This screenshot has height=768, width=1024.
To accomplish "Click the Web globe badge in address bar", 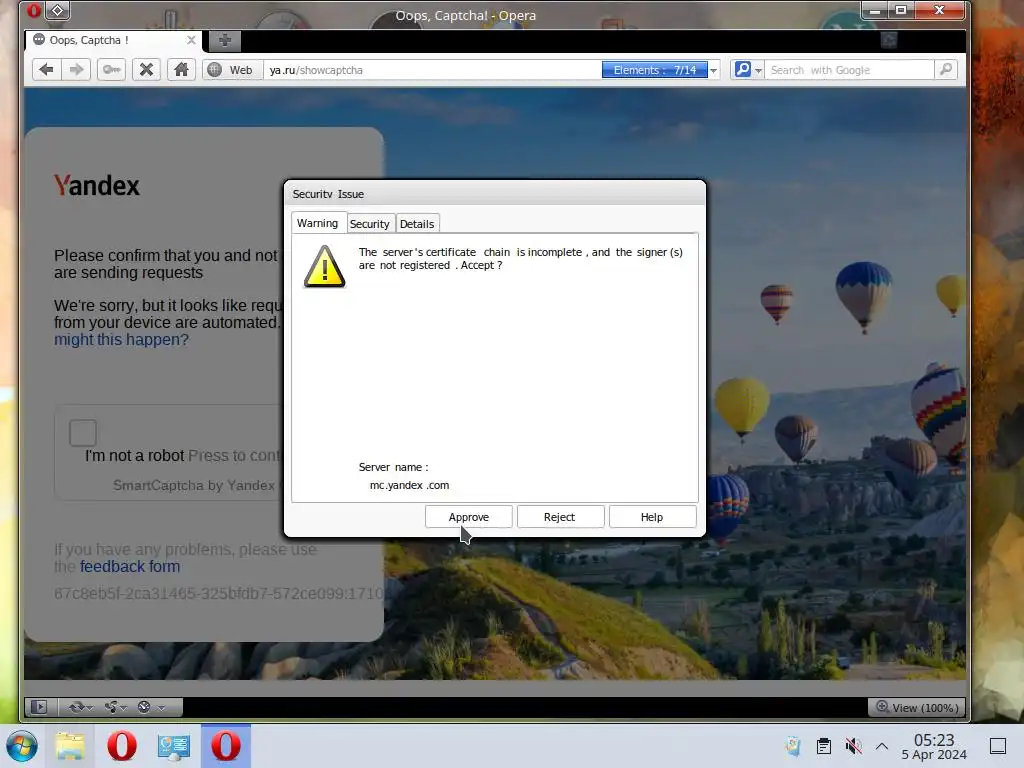I will 232,70.
